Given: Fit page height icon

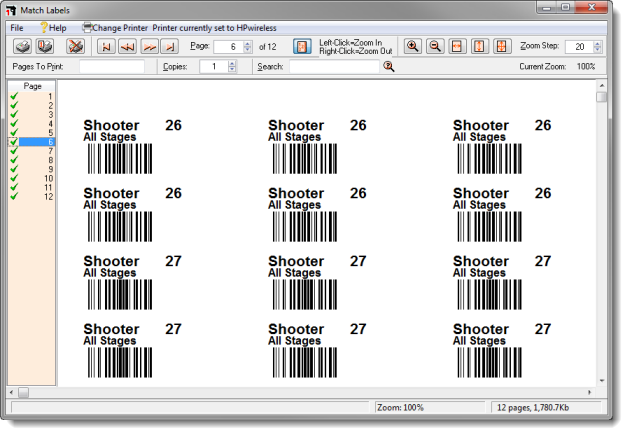Looking at the screenshot, I should [x=479, y=46].
